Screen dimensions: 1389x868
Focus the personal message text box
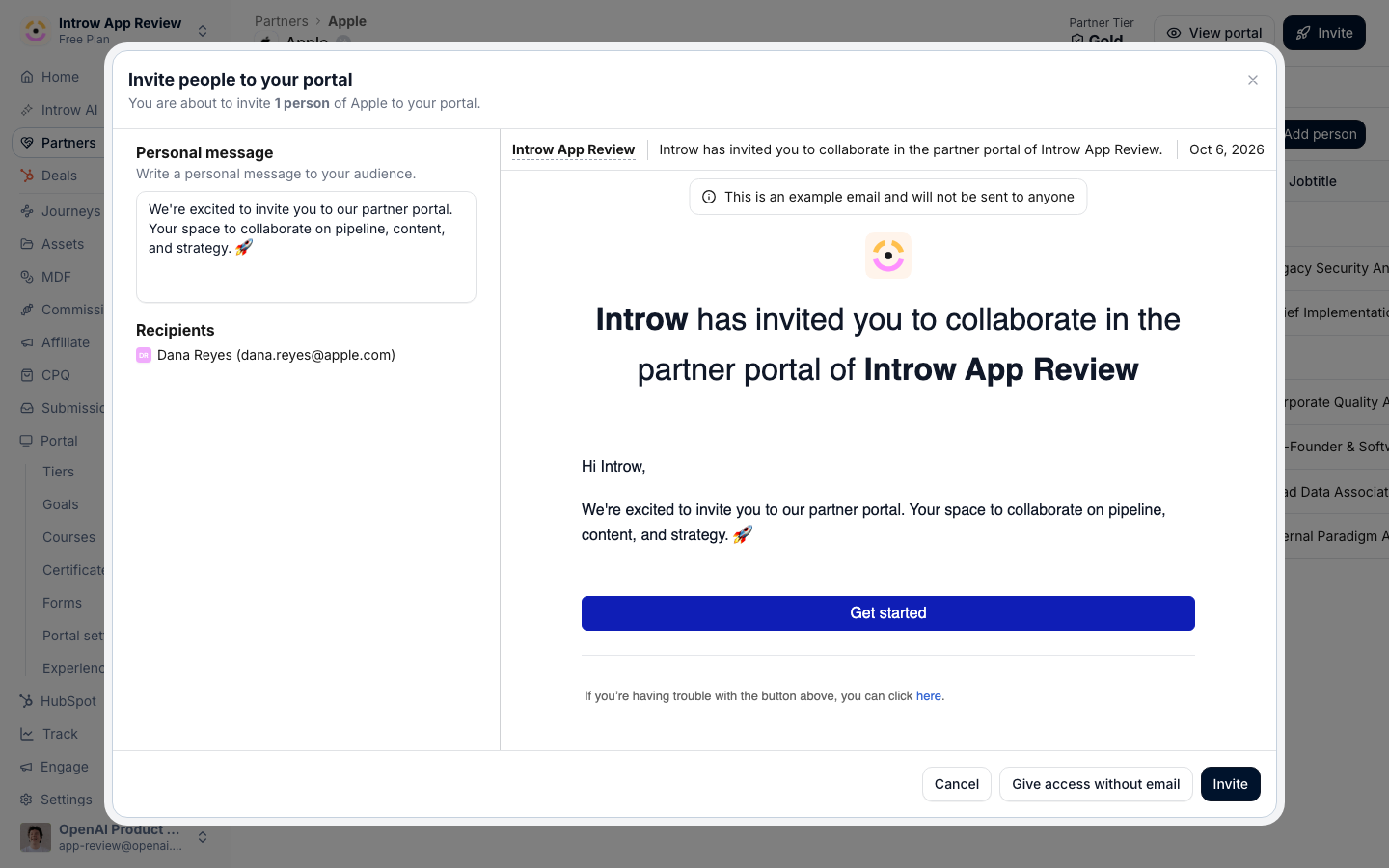tap(306, 247)
